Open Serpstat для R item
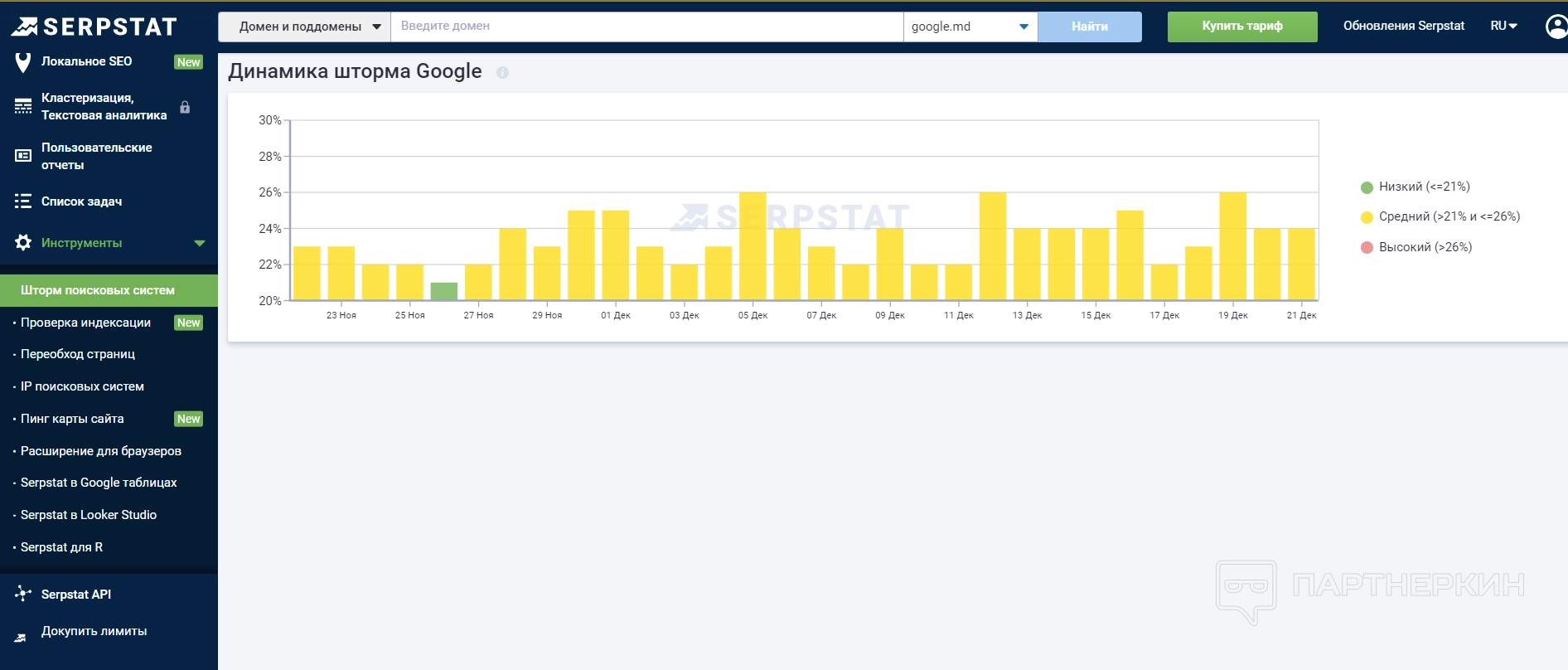Screen dimensions: 1568x670 tap(61, 547)
